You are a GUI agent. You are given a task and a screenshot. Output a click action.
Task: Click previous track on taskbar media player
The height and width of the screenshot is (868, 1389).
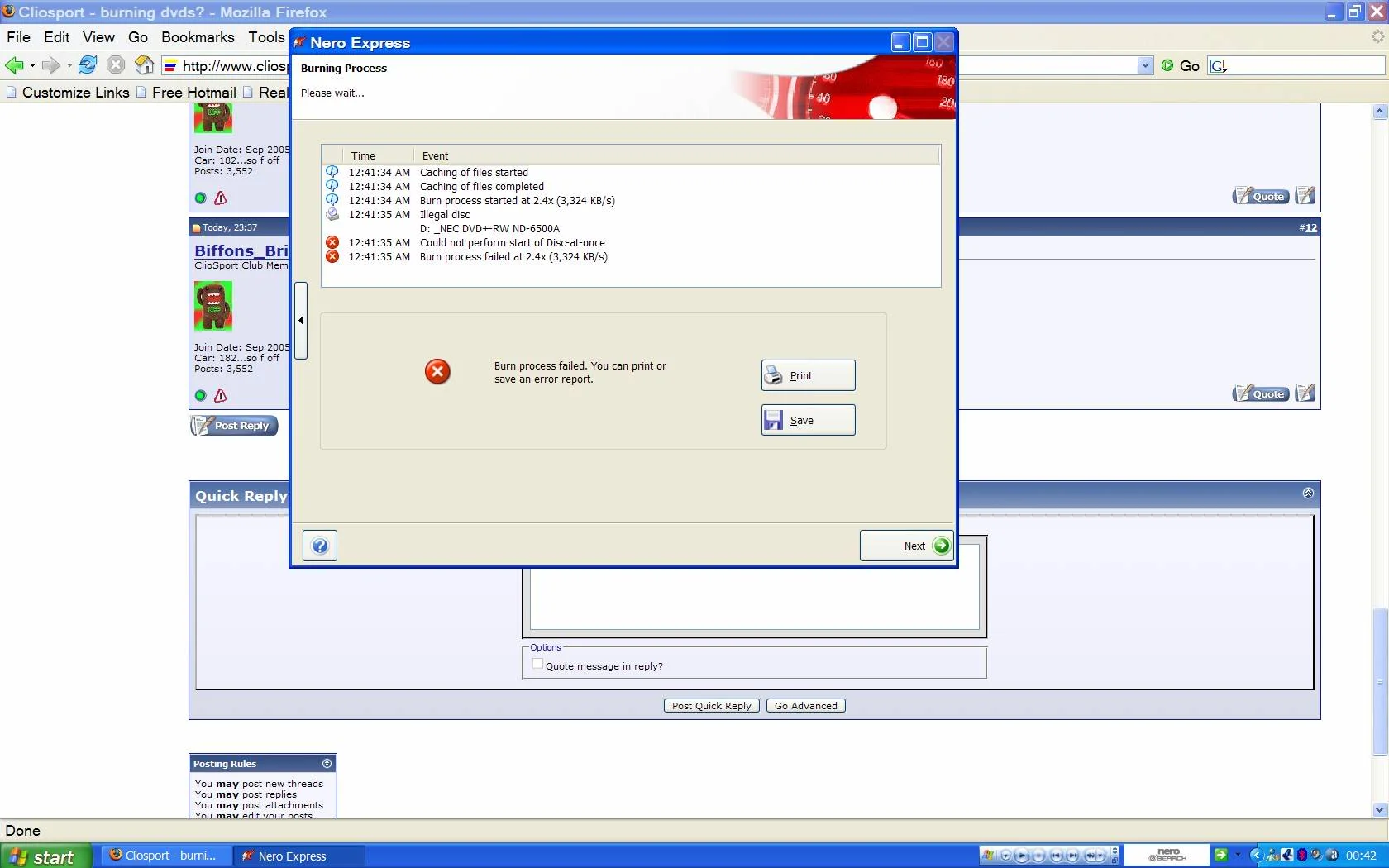pos(1056,856)
